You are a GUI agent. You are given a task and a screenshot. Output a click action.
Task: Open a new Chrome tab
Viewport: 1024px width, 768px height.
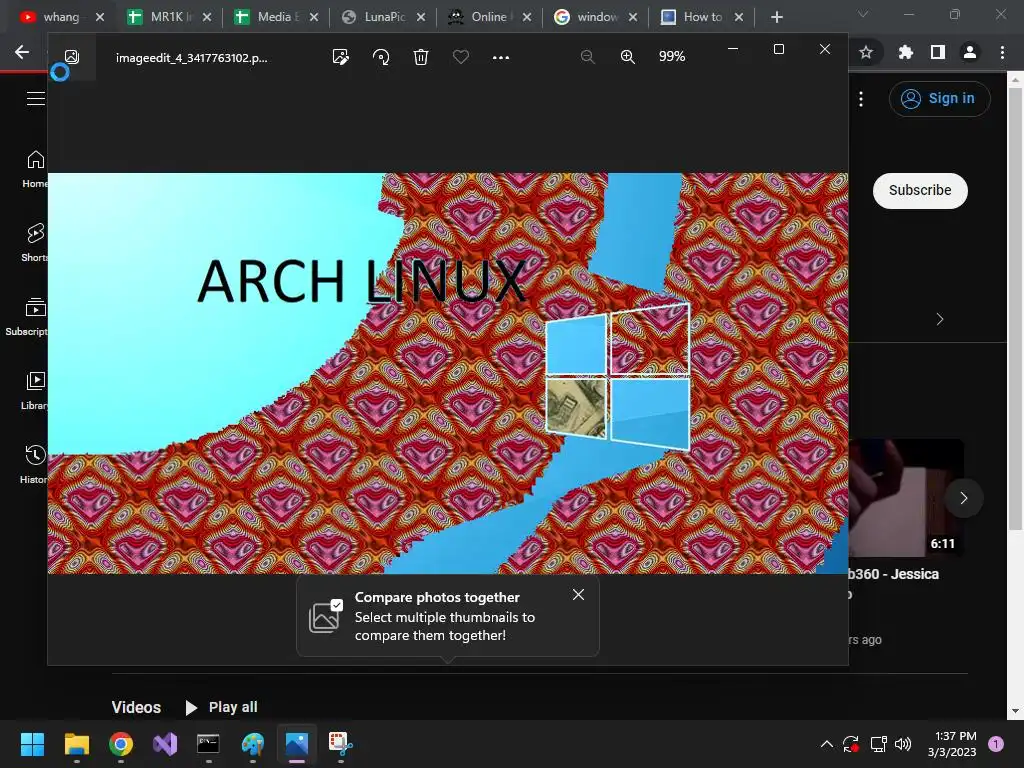[776, 17]
